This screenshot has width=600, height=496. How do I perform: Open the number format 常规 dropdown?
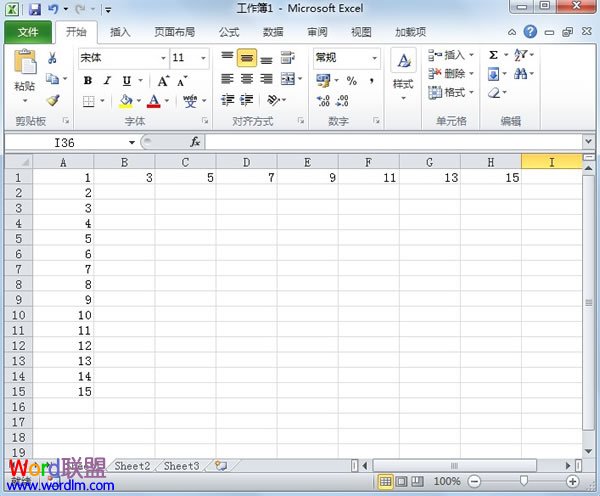click(374, 58)
